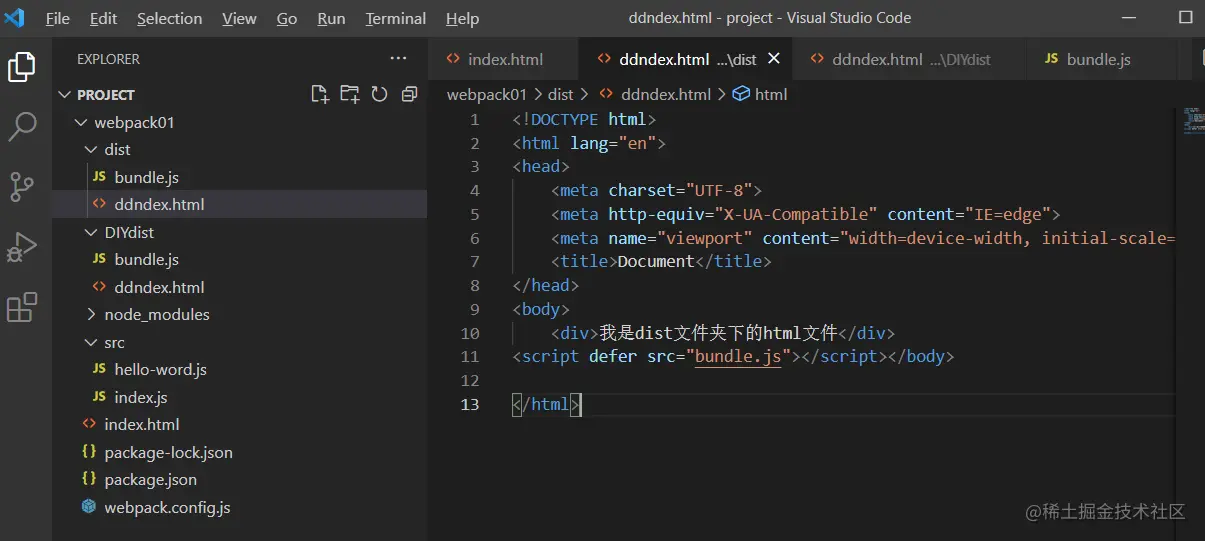Click the html symbol icon in breadcrumb

click(741, 94)
